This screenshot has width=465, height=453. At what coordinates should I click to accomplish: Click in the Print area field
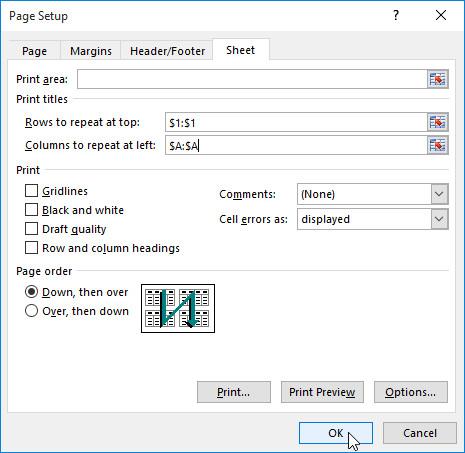pyautogui.click(x=252, y=79)
